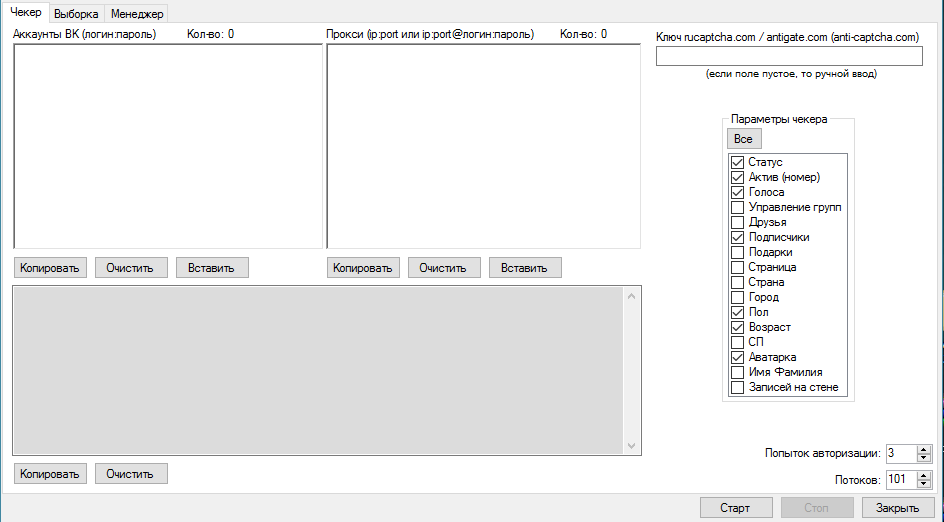This screenshot has width=944, height=522.
Task: Click the log area scrollbar down arrow
Action: click(631, 445)
